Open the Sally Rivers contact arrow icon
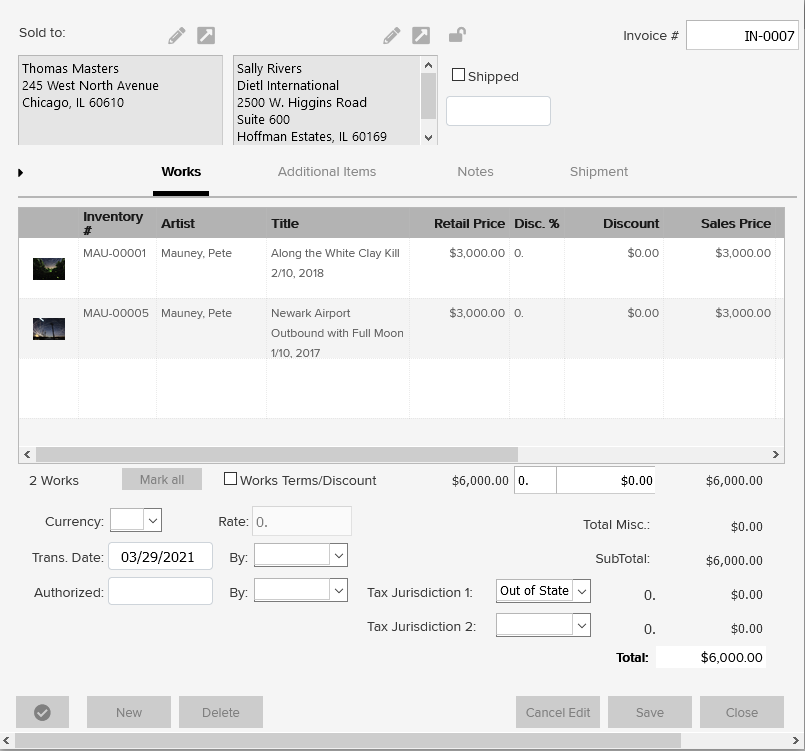 (x=421, y=36)
